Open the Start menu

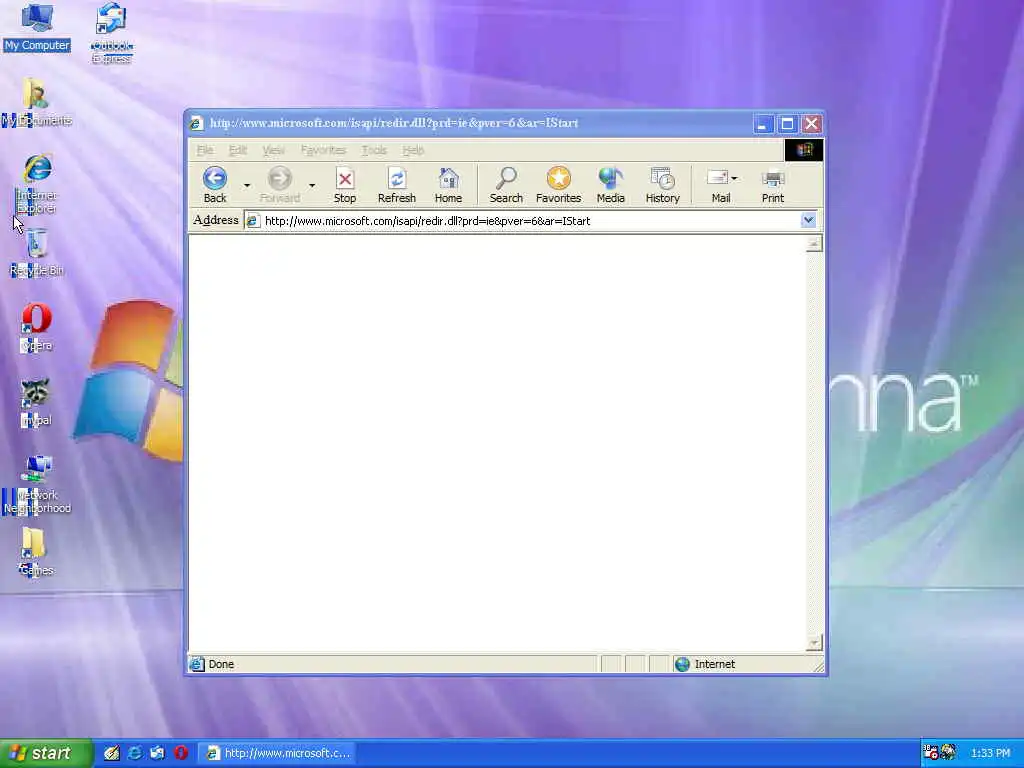45,753
